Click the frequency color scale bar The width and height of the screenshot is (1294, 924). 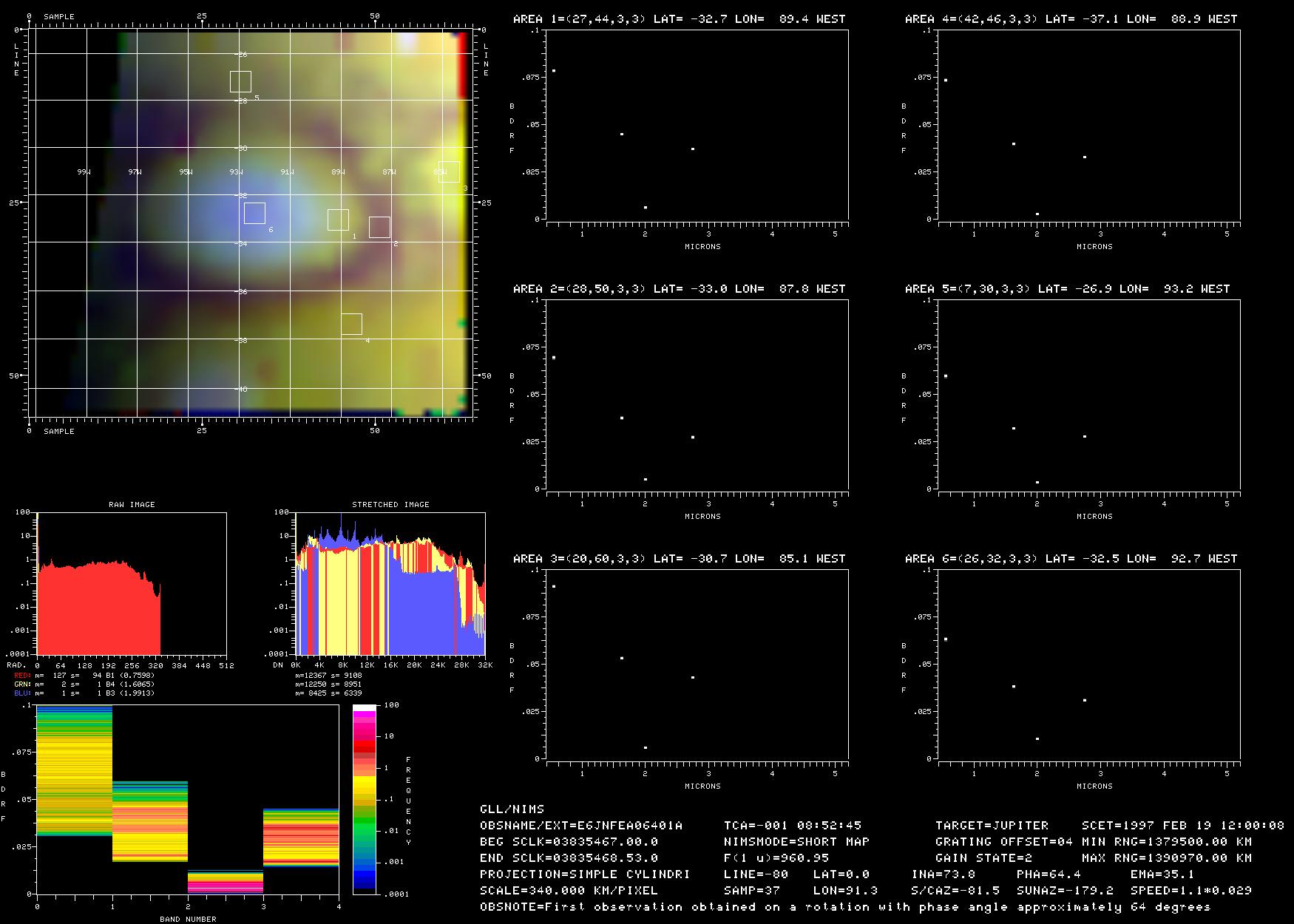tap(365, 798)
